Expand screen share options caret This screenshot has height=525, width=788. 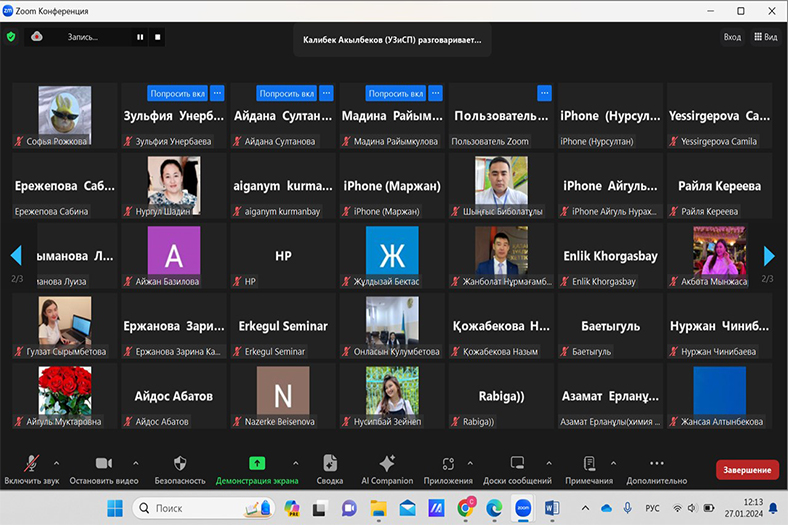tap(295, 463)
